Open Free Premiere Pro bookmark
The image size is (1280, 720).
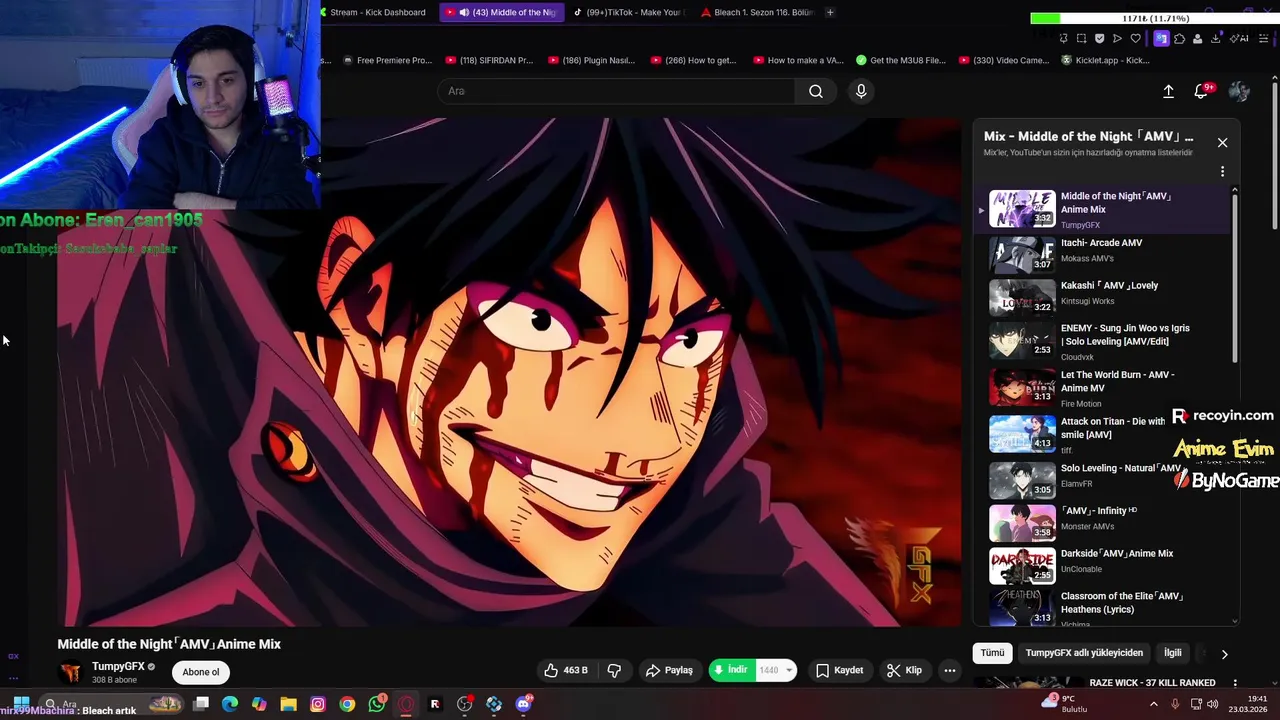[x=386, y=60]
